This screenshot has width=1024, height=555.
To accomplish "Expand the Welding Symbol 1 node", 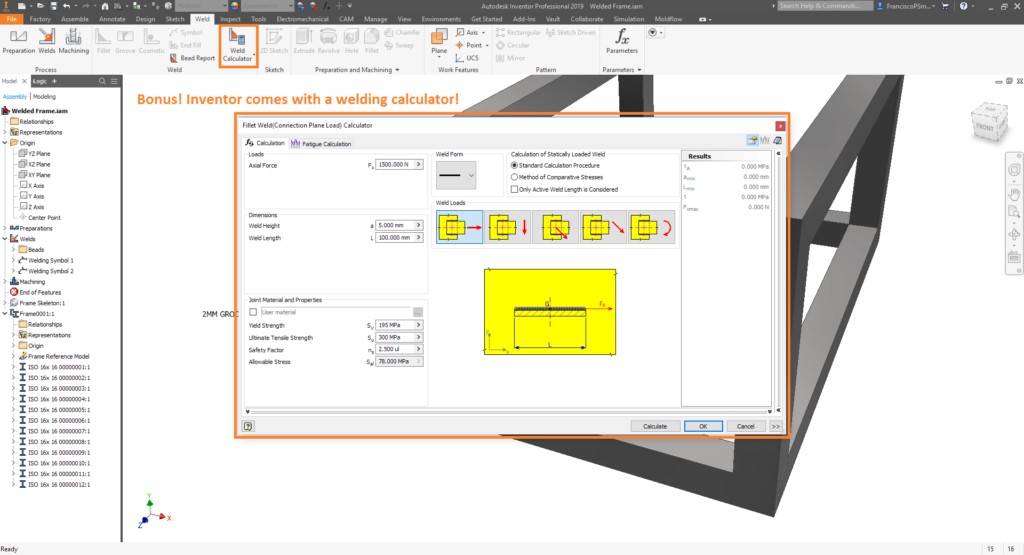I will (14, 261).
